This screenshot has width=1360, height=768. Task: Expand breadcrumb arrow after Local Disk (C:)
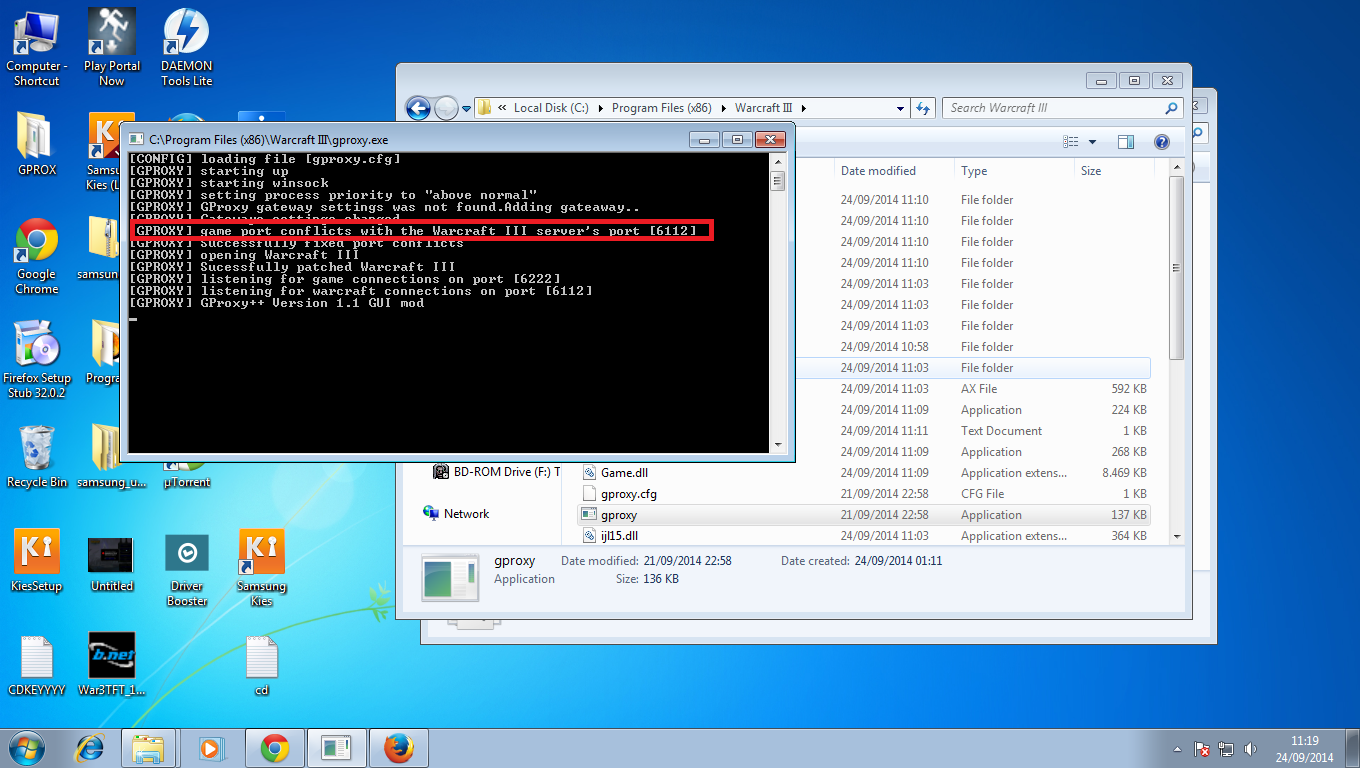pos(601,108)
